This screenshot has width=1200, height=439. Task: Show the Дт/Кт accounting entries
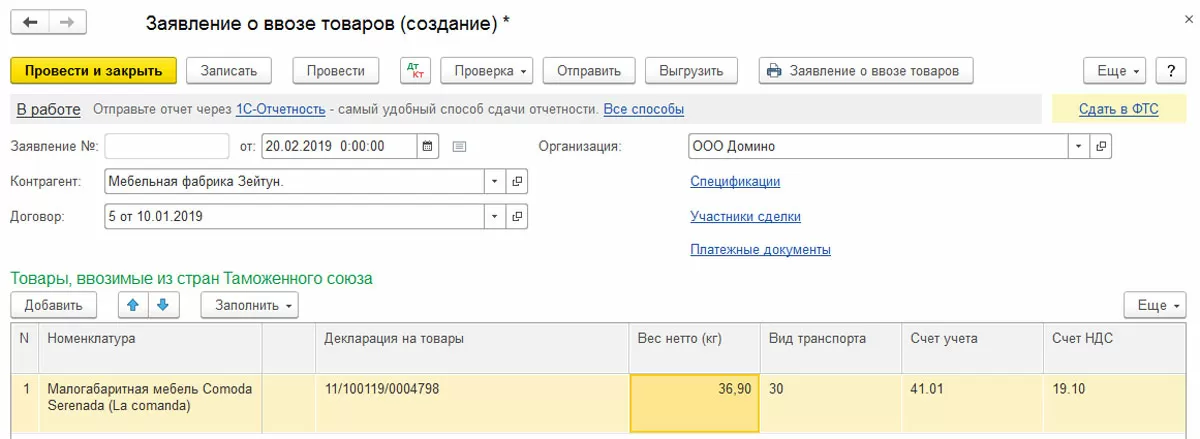pos(415,71)
